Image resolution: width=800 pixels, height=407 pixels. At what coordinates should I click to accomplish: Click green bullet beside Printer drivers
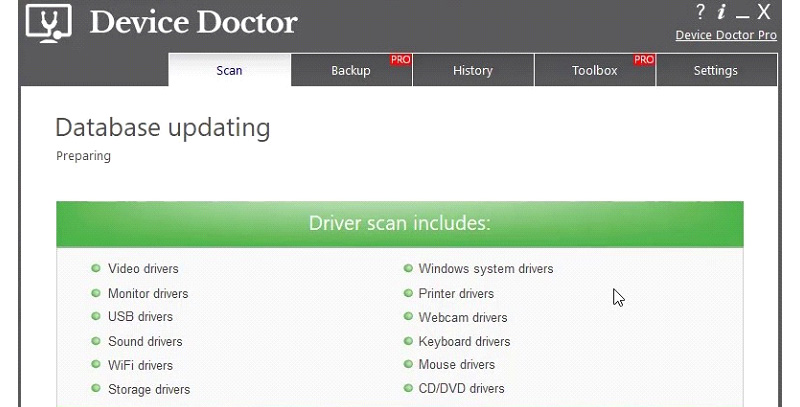(408, 293)
